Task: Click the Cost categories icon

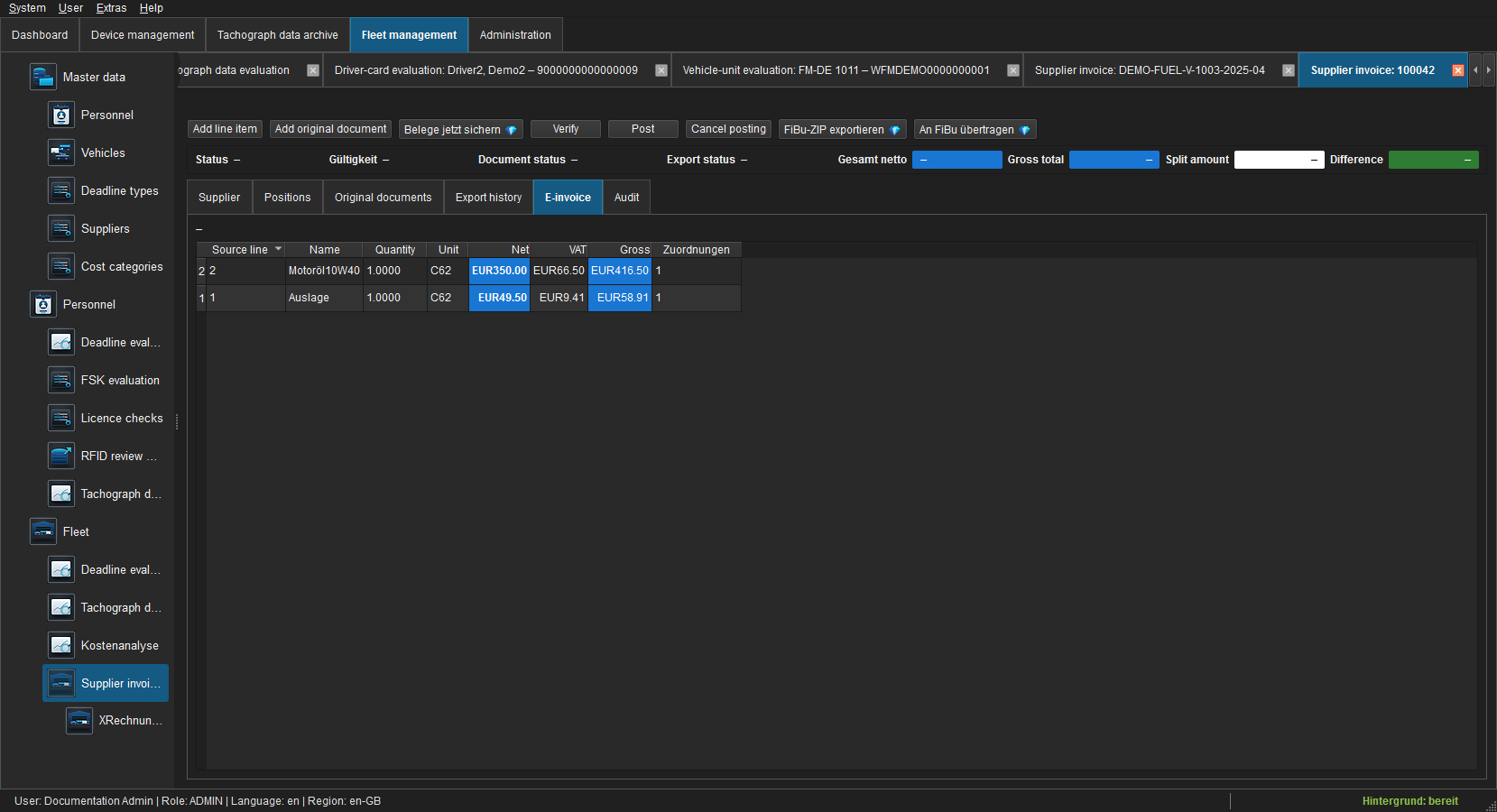Action: coord(61,266)
